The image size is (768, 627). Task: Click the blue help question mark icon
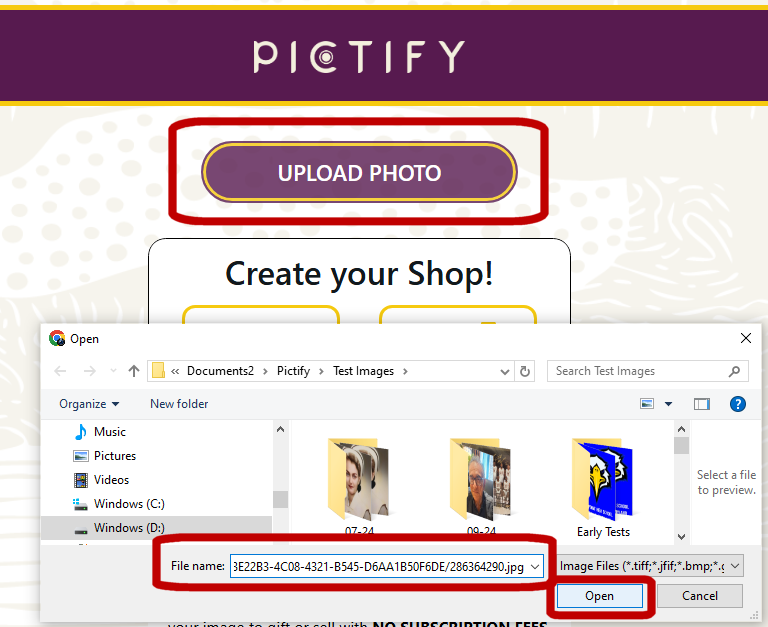coord(738,404)
